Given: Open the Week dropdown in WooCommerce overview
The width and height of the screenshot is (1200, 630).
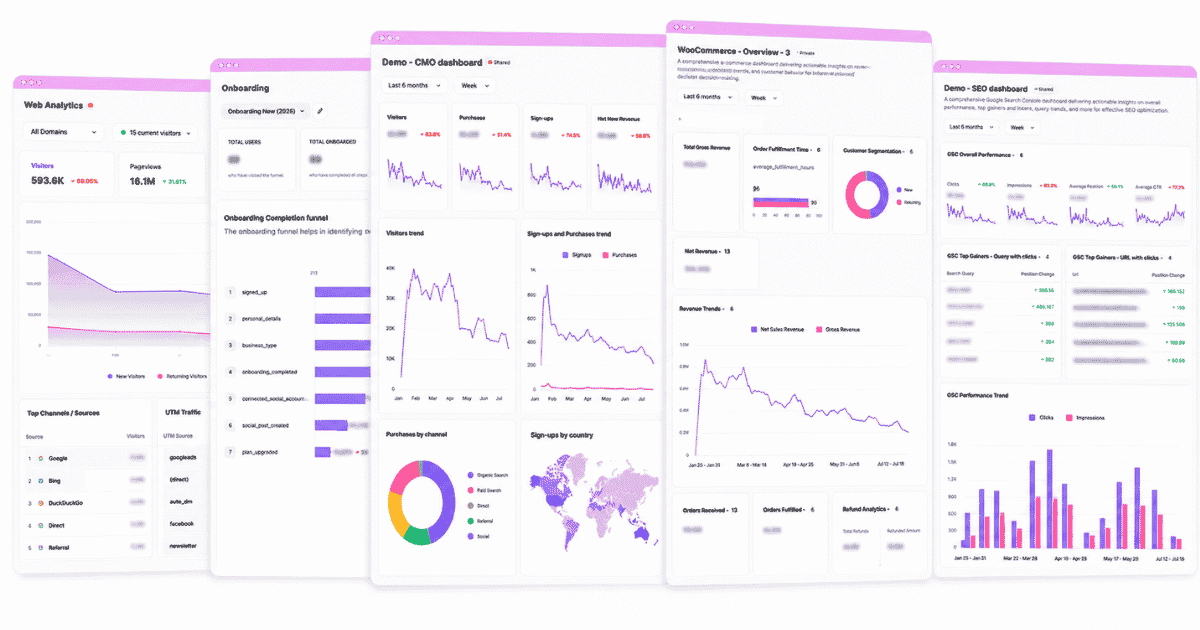Looking at the screenshot, I should coord(762,98).
